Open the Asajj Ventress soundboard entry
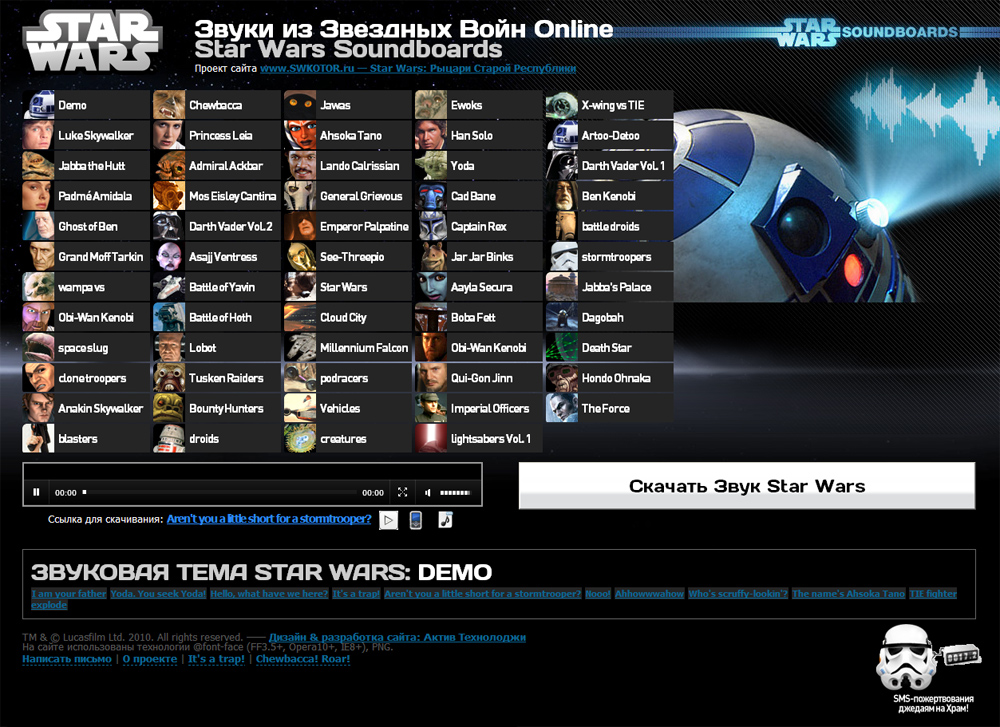Screen dimensions: 1000x727 coord(217,256)
